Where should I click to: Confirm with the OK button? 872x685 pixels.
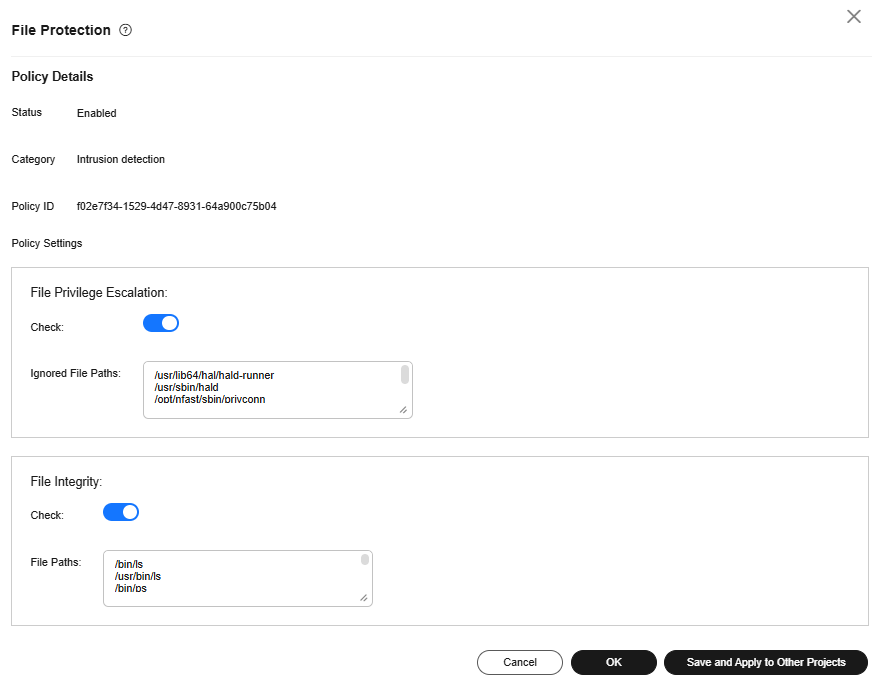click(x=613, y=662)
